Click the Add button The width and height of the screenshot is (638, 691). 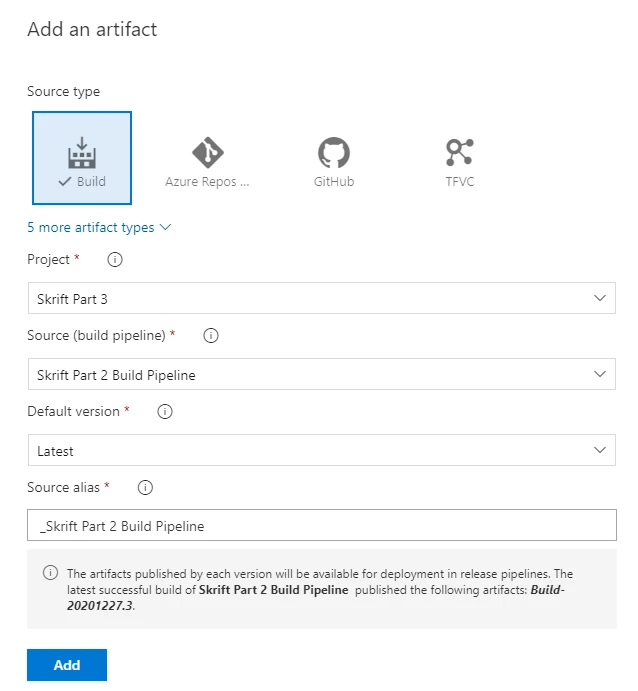tap(67, 665)
